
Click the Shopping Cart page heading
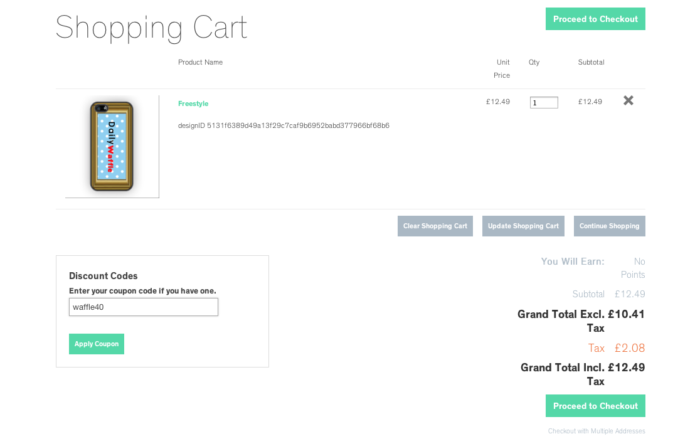coord(151,28)
